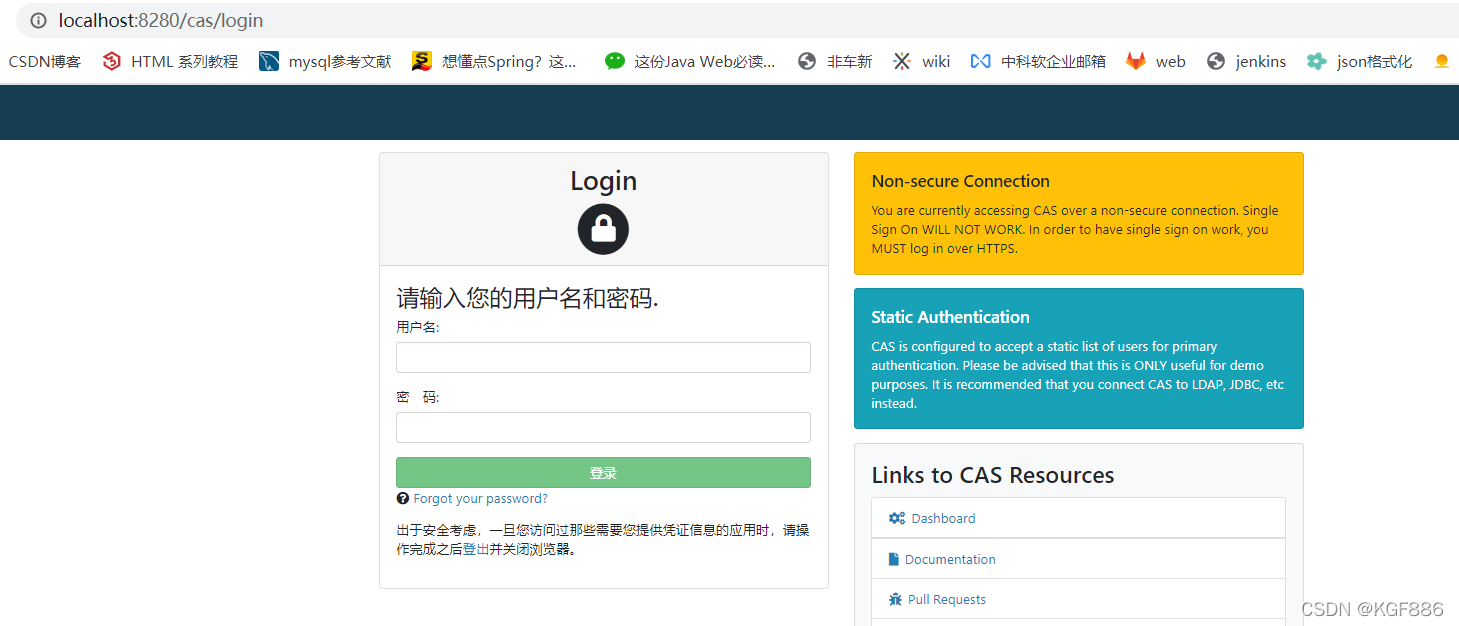Click the orange bookmark icon after json格式化
1459x626 pixels.
tap(1441, 61)
